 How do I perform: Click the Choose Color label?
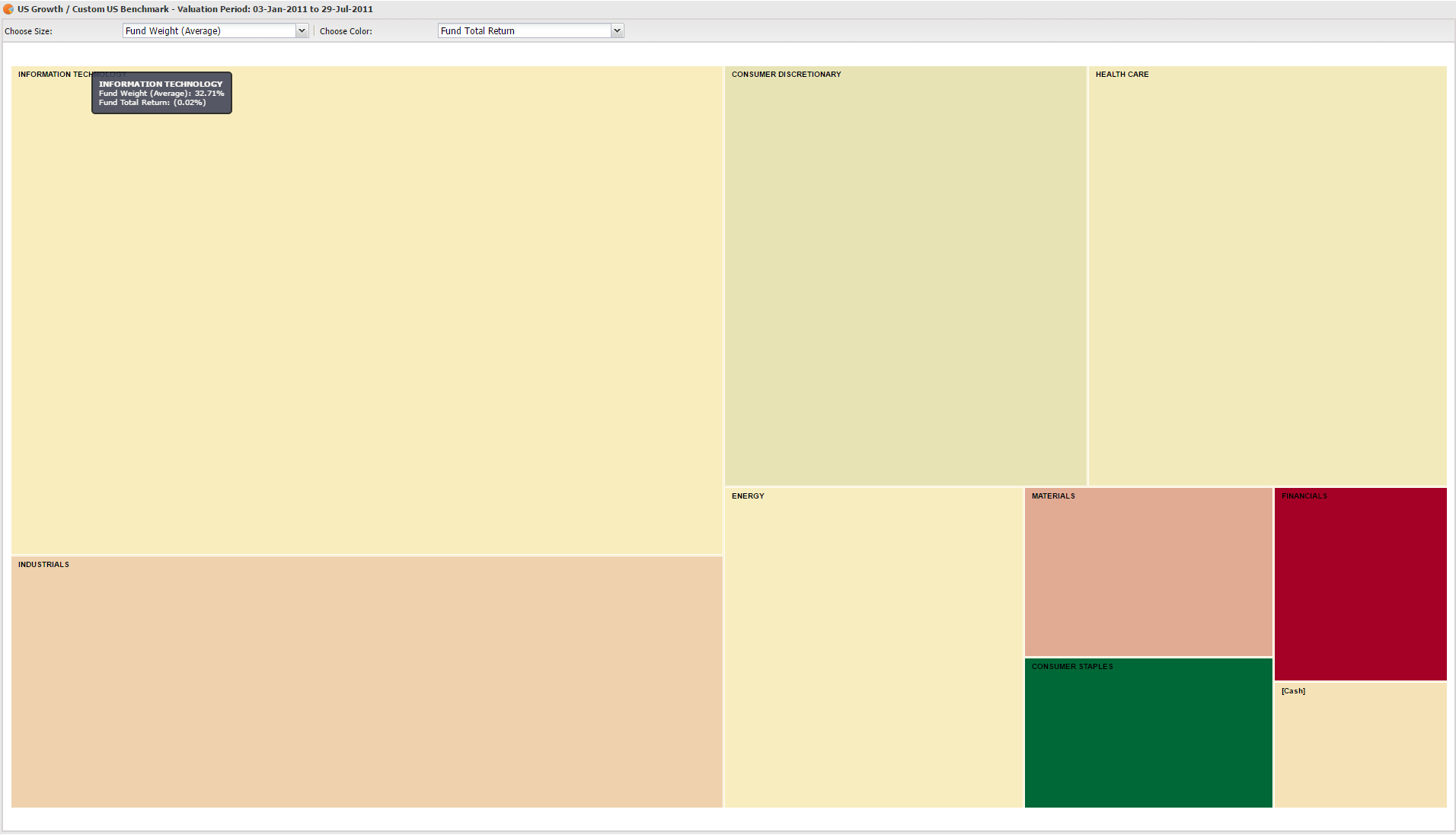pos(346,31)
